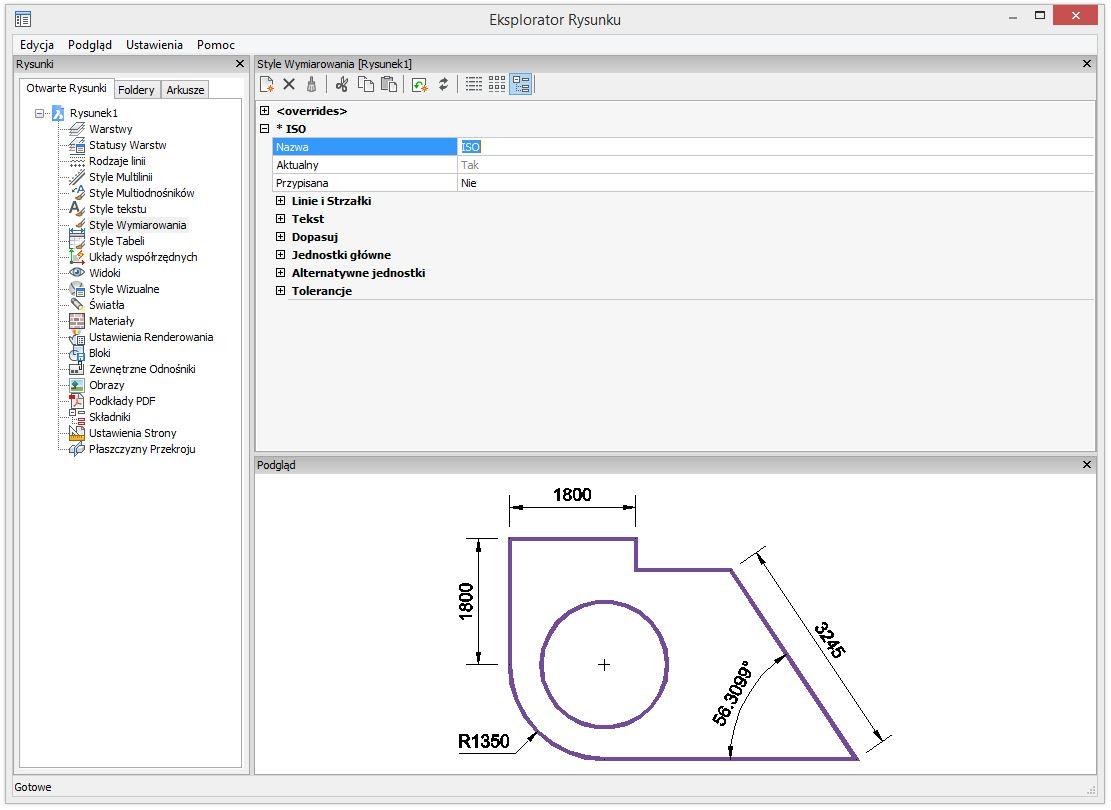The height and width of the screenshot is (810, 1111).
Task: Select Układy współrzędnych item
Action: tap(143, 257)
